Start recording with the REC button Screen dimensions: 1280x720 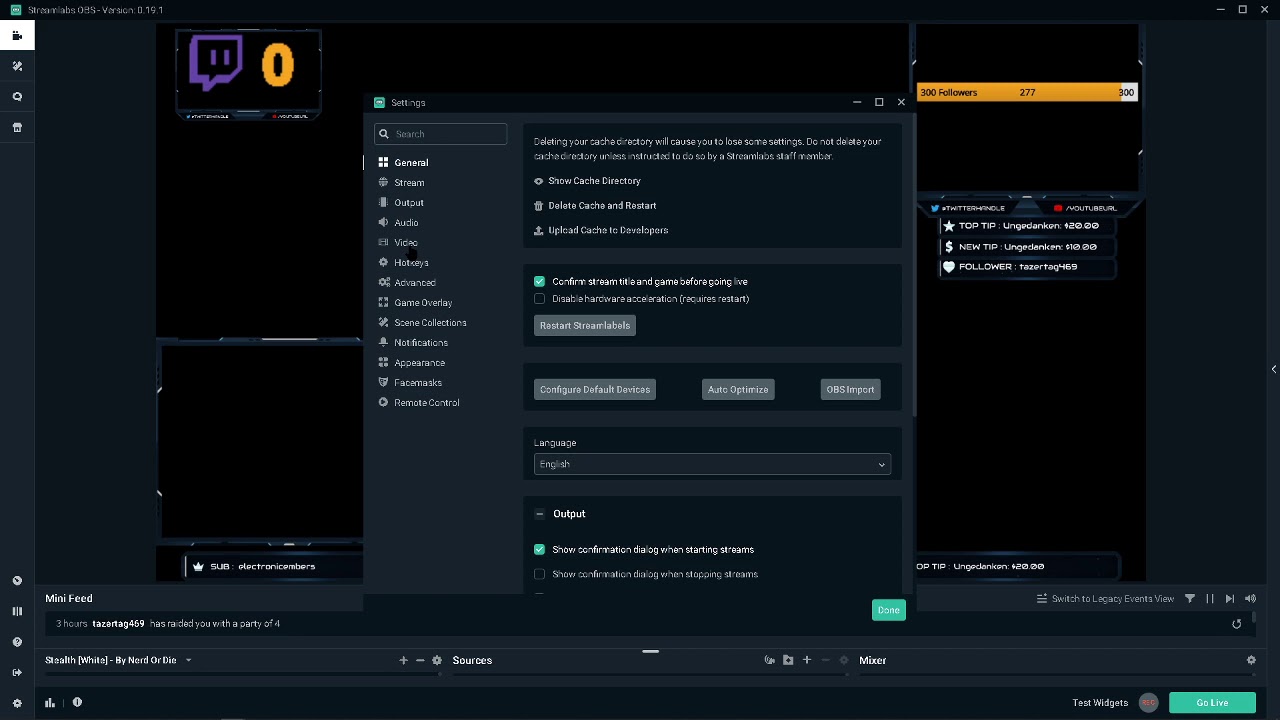tap(1148, 703)
